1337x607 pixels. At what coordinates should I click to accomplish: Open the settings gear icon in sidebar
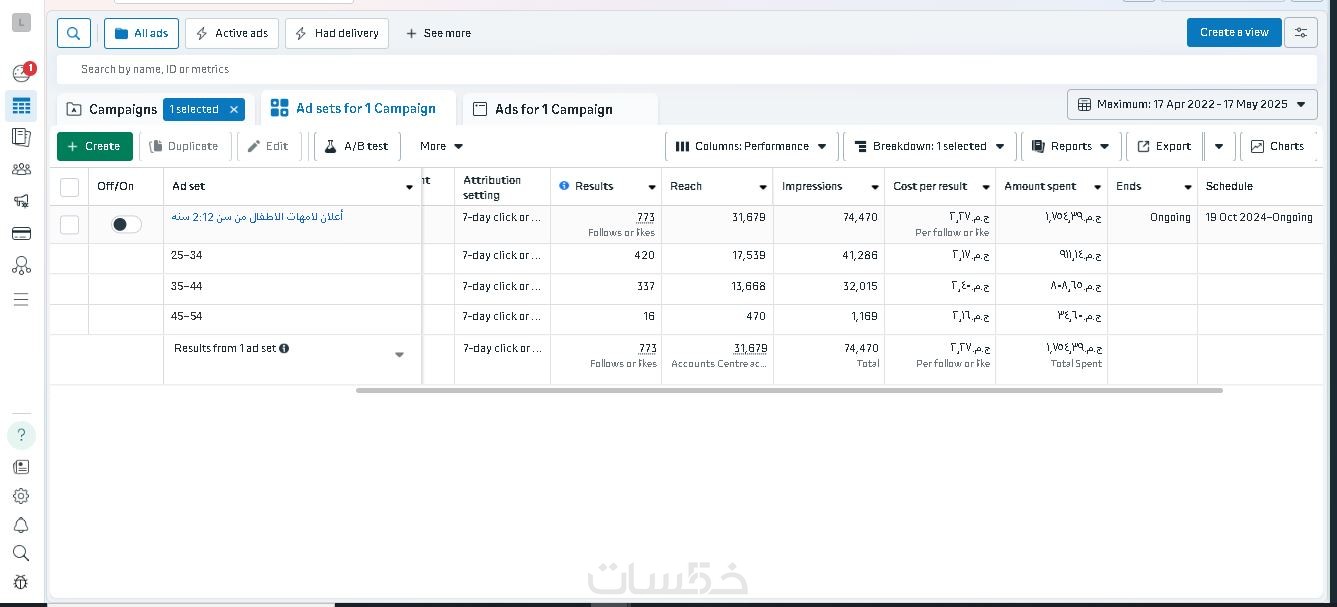coord(21,496)
